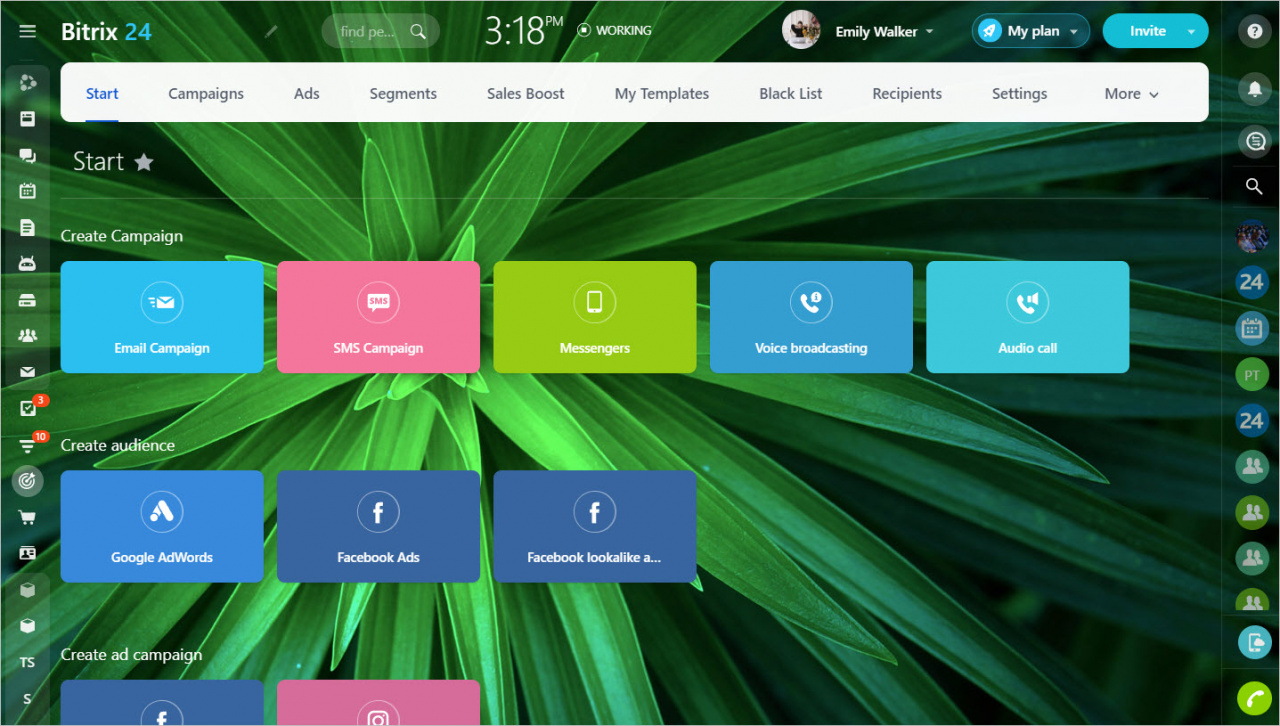Image resolution: width=1280 pixels, height=726 pixels.
Task: Open the Sales Boost tab
Action: coord(526,93)
